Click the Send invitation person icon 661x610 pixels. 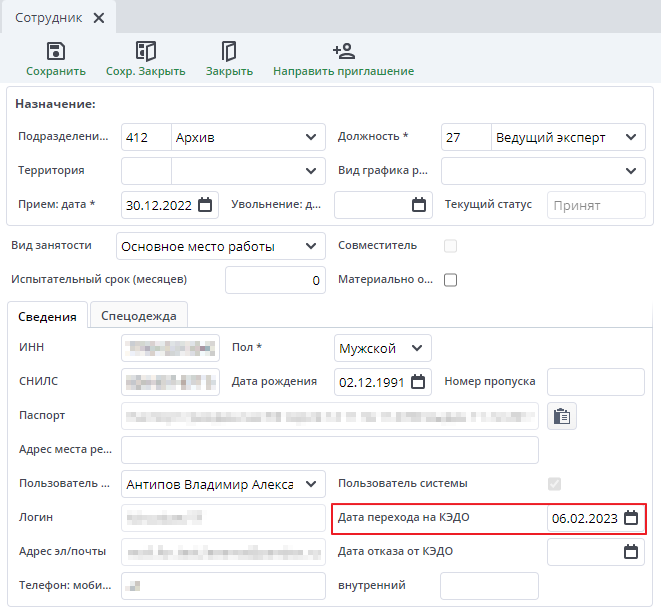(x=343, y=52)
